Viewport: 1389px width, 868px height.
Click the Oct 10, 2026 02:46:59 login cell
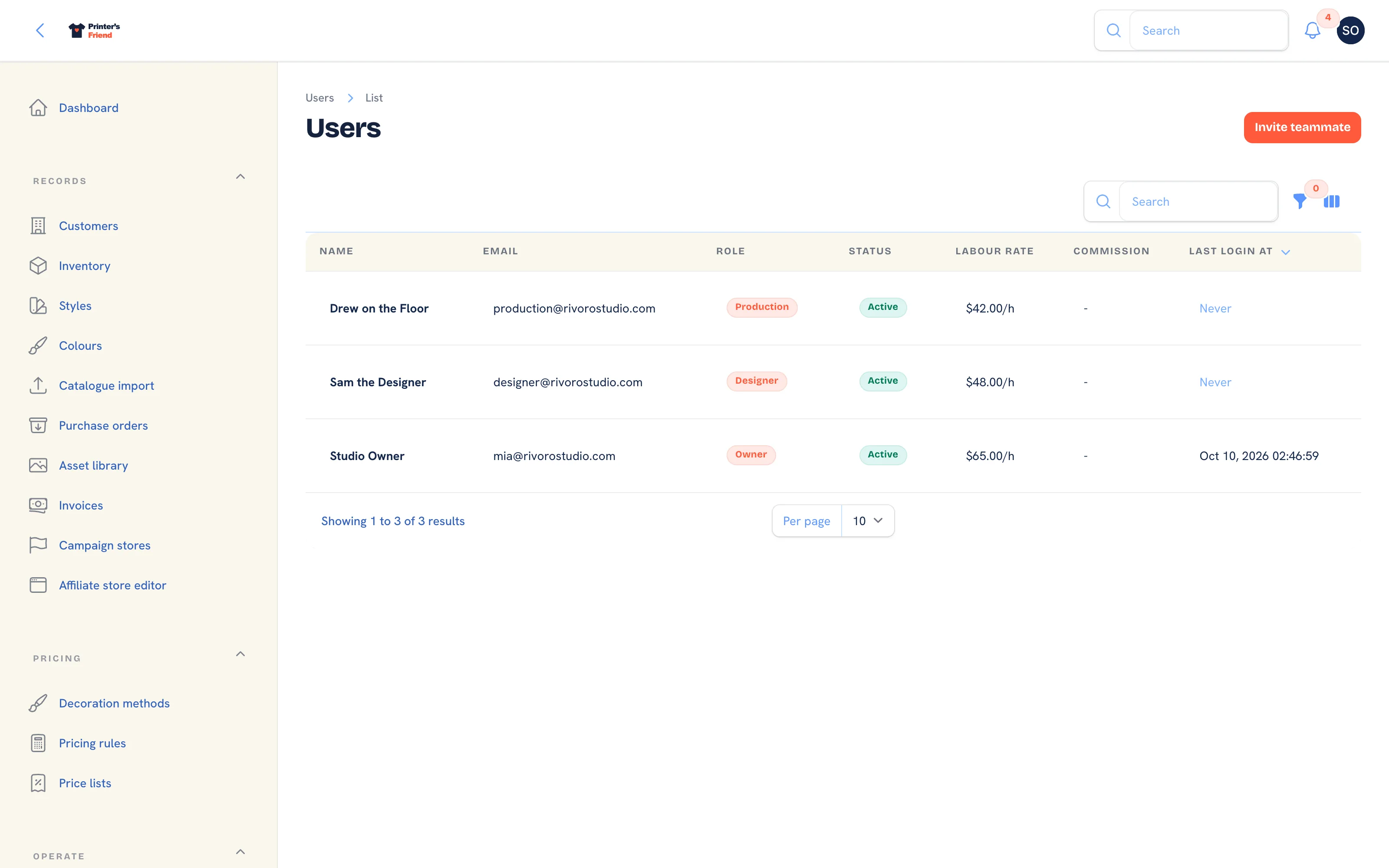[1259, 456]
